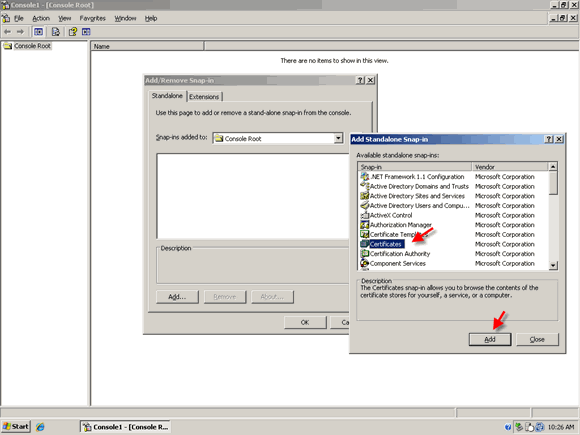Click the tray icon immediately left of the clock

539,427
